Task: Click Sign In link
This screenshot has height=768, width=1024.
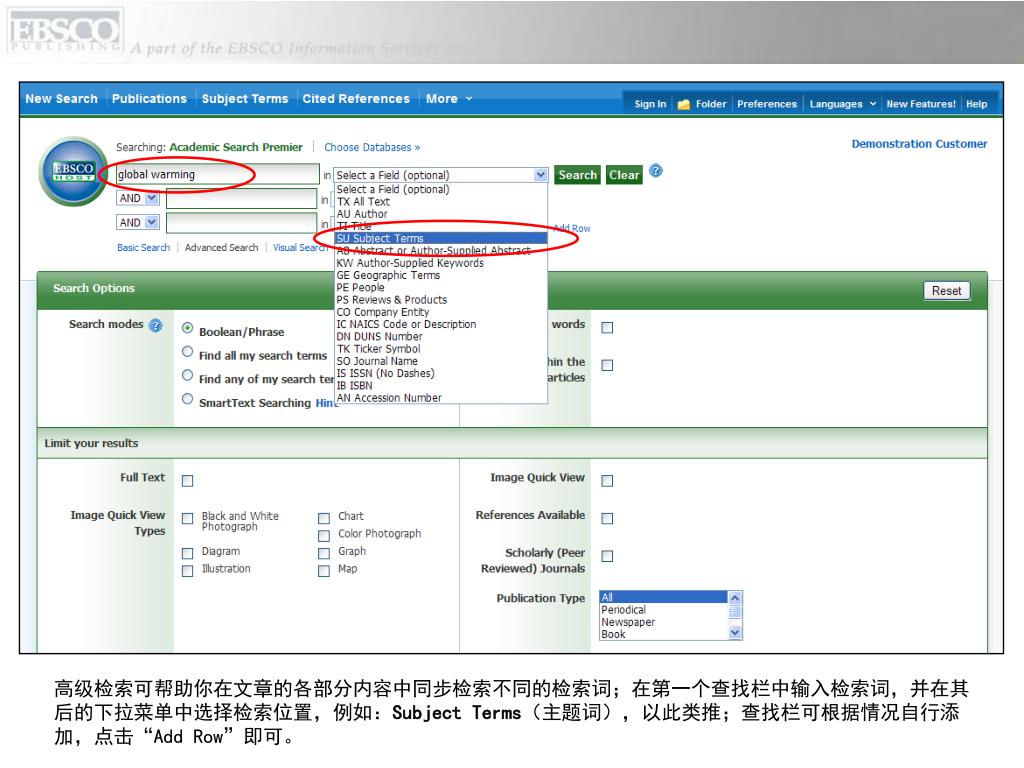Action: pyautogui.click(x=650, y=104)
